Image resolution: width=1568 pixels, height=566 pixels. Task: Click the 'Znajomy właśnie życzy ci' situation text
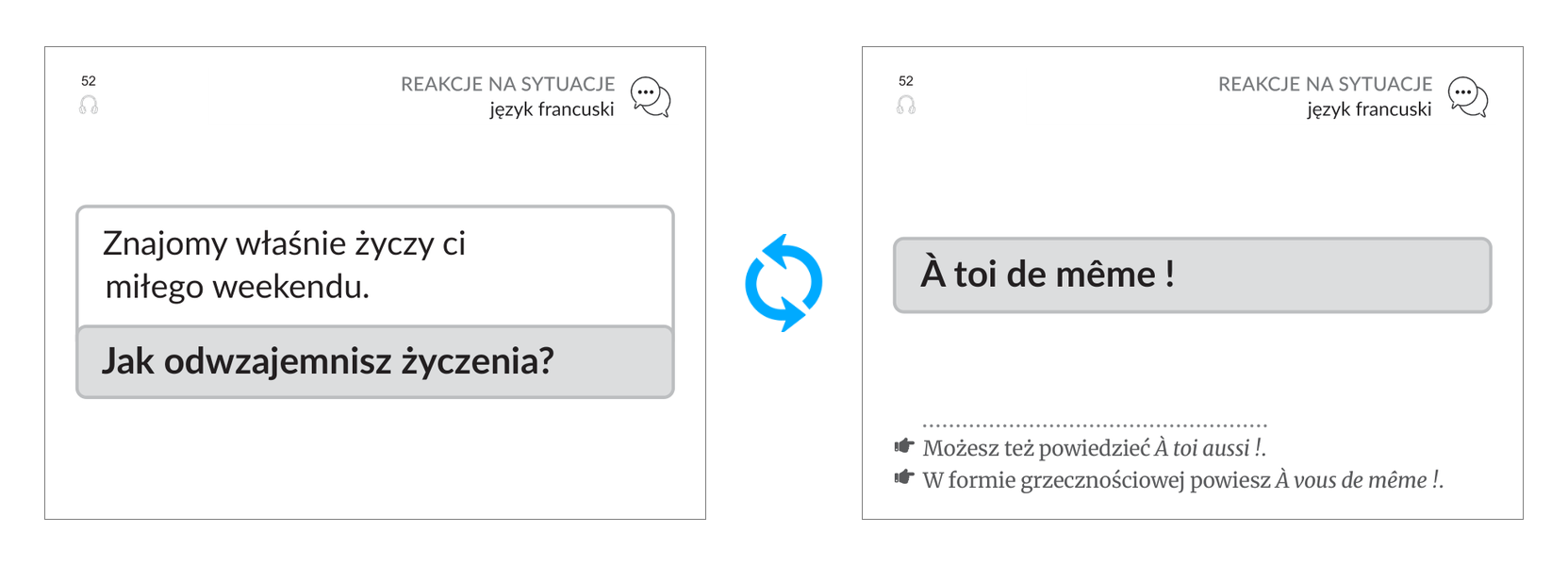coord(284,243)
